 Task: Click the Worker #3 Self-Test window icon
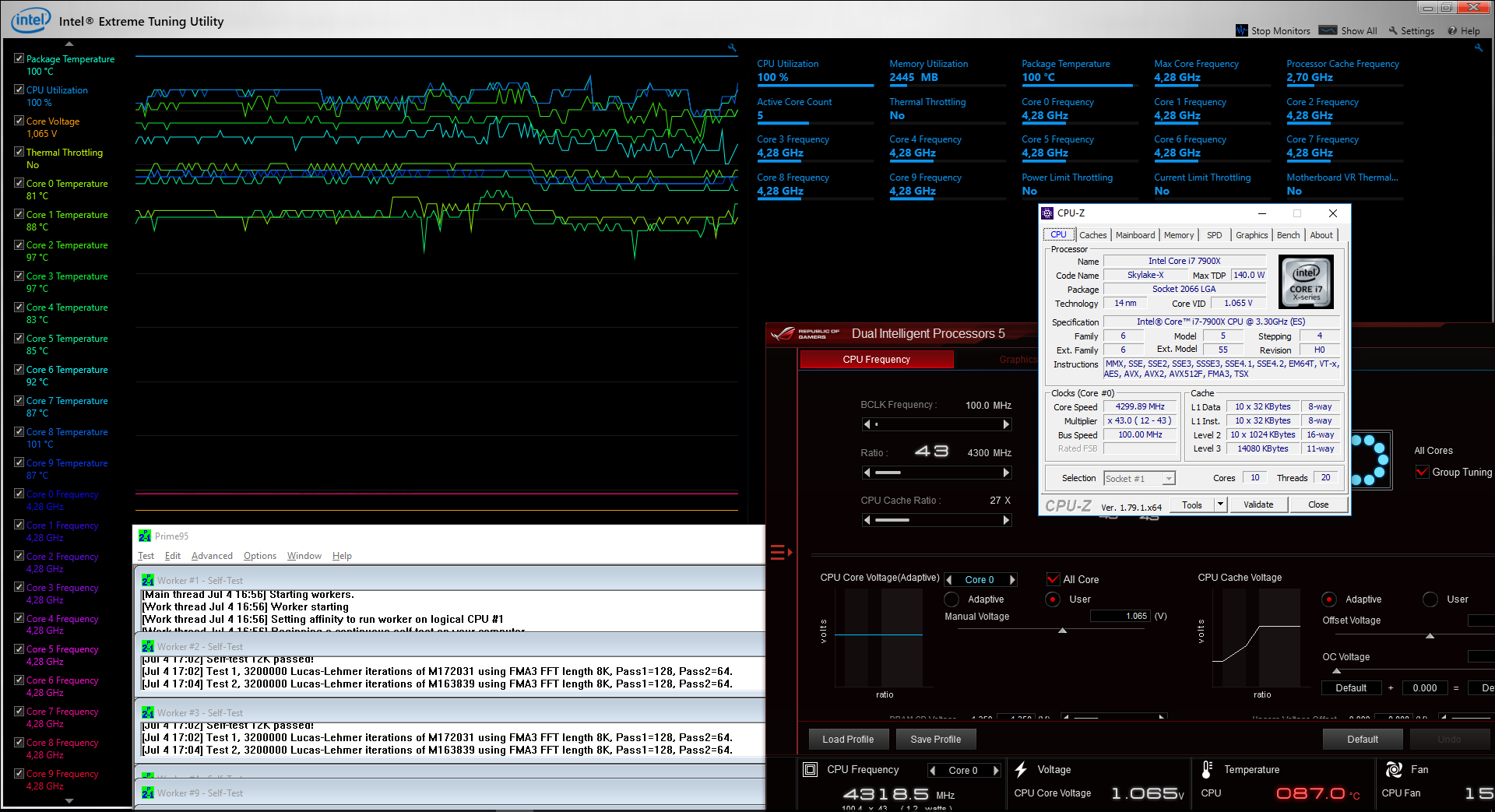click(x=148, y=712)
